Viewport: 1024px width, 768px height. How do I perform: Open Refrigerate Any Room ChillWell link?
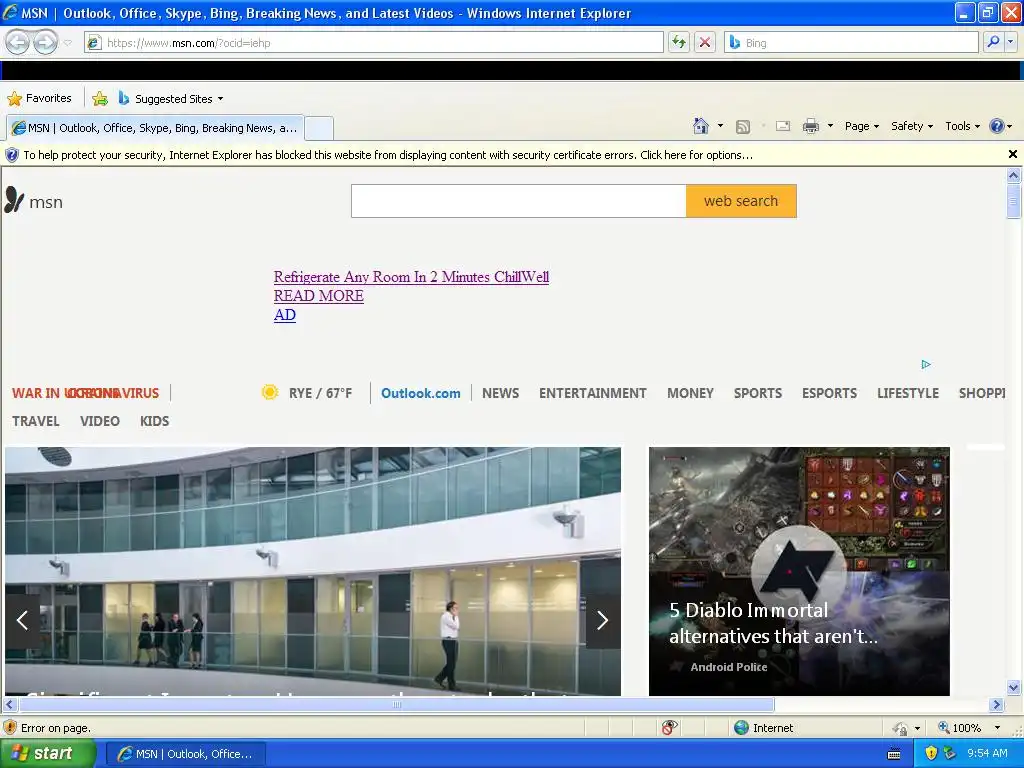[411, 277]
